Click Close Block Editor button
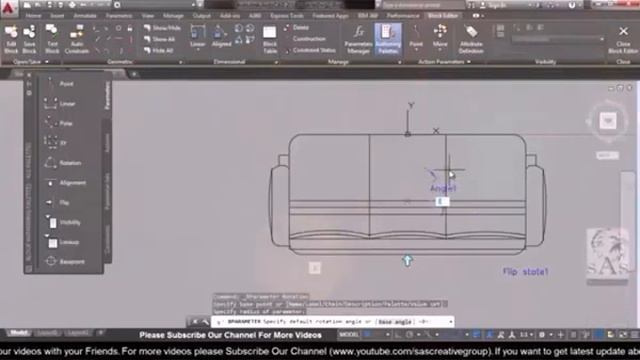This screenshot has height=360, width=640. 623,39
